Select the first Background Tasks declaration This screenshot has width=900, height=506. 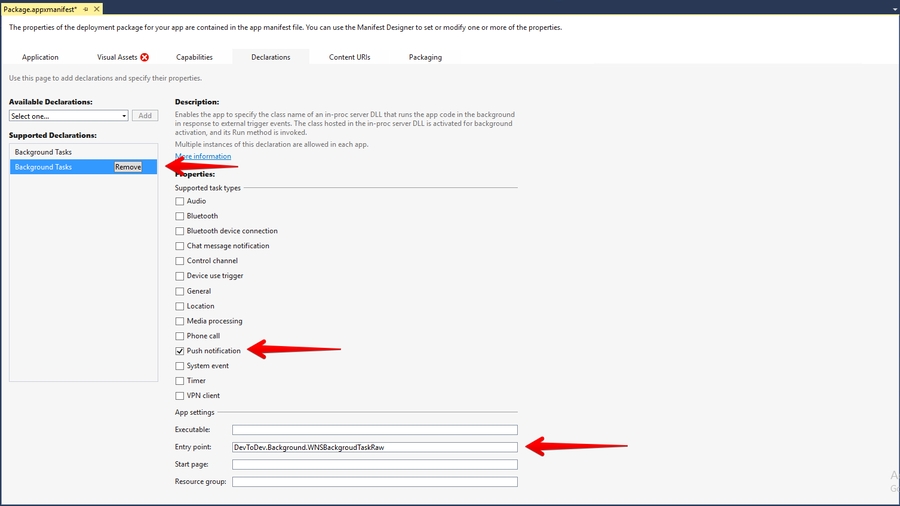click(44, 152)
